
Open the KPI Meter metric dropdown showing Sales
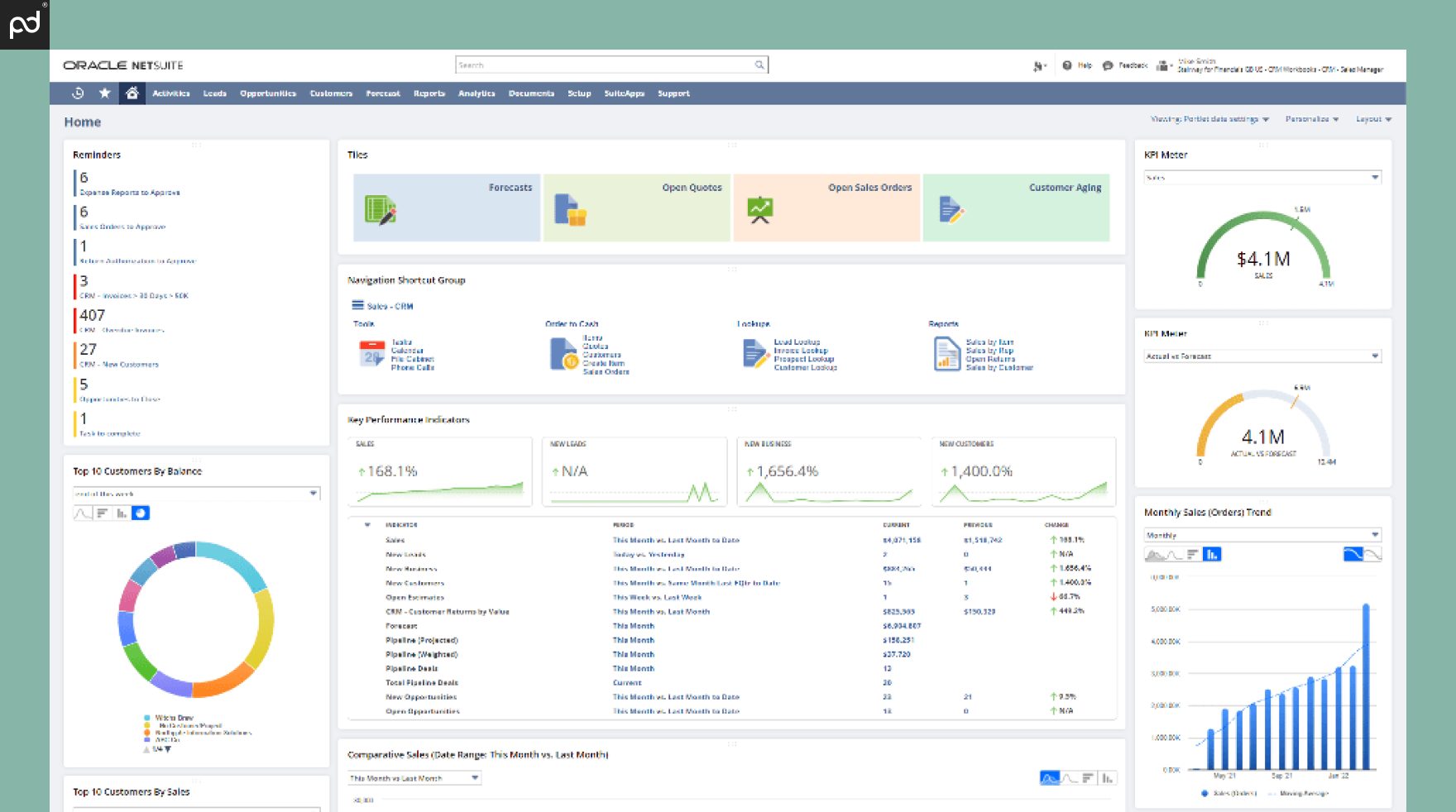(1263, 176)
